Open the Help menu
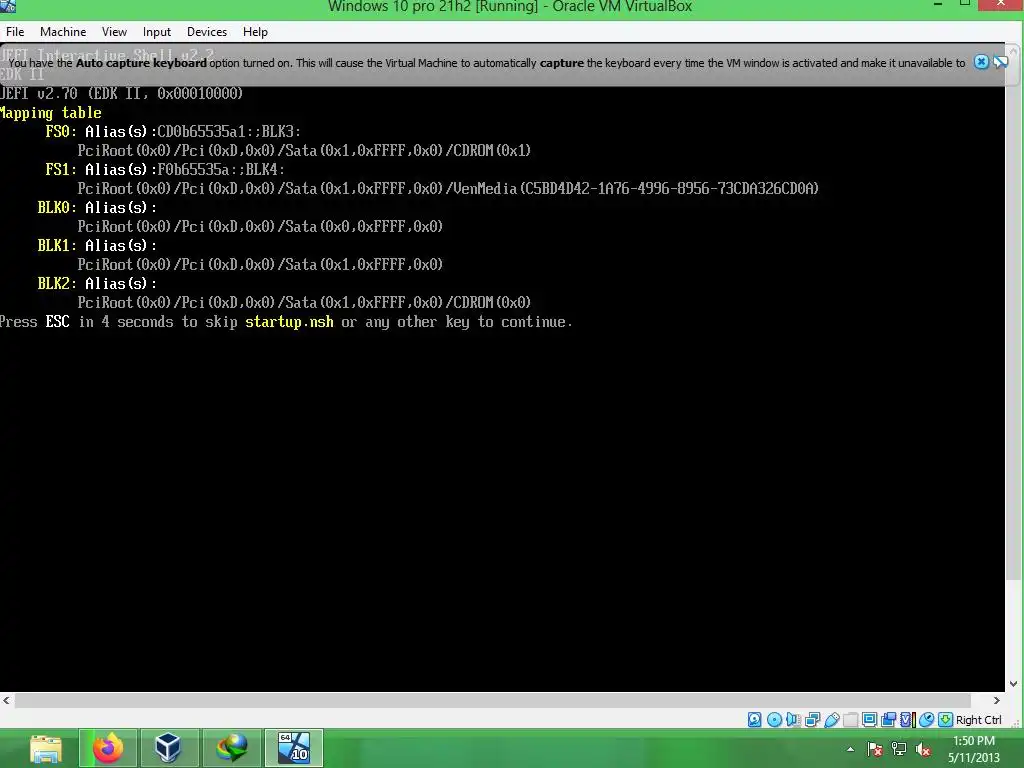 coord(255,31)
